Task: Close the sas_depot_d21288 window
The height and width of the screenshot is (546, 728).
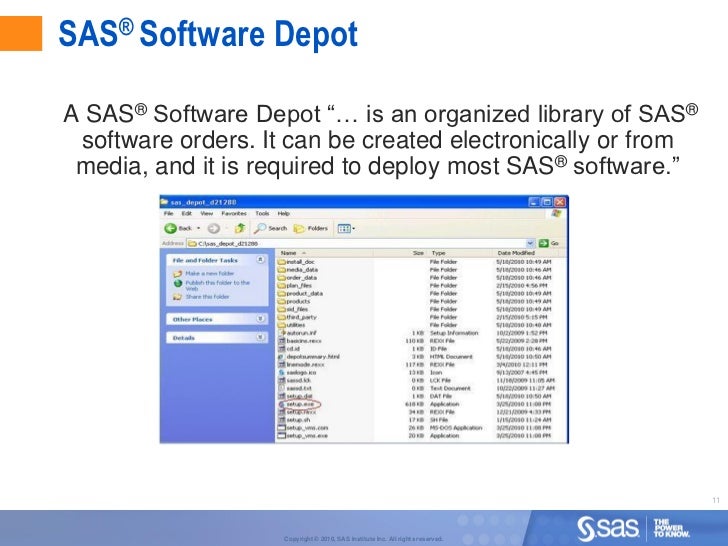Action: click(560, 202)
